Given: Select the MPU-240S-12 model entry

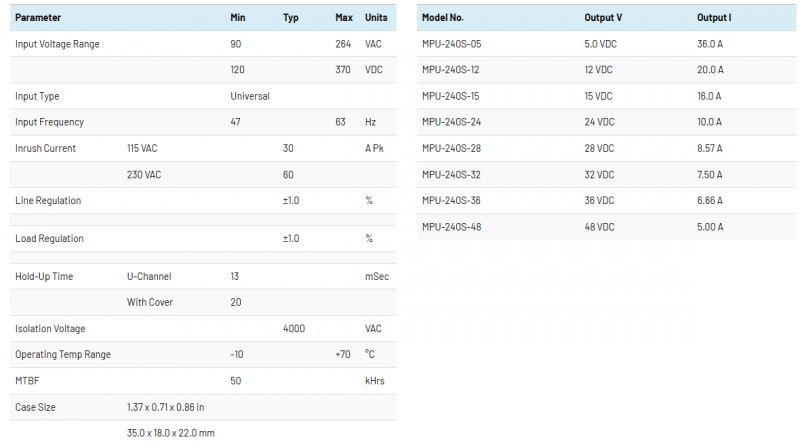Looking at the screenshot, I should (x=450, y=70).
